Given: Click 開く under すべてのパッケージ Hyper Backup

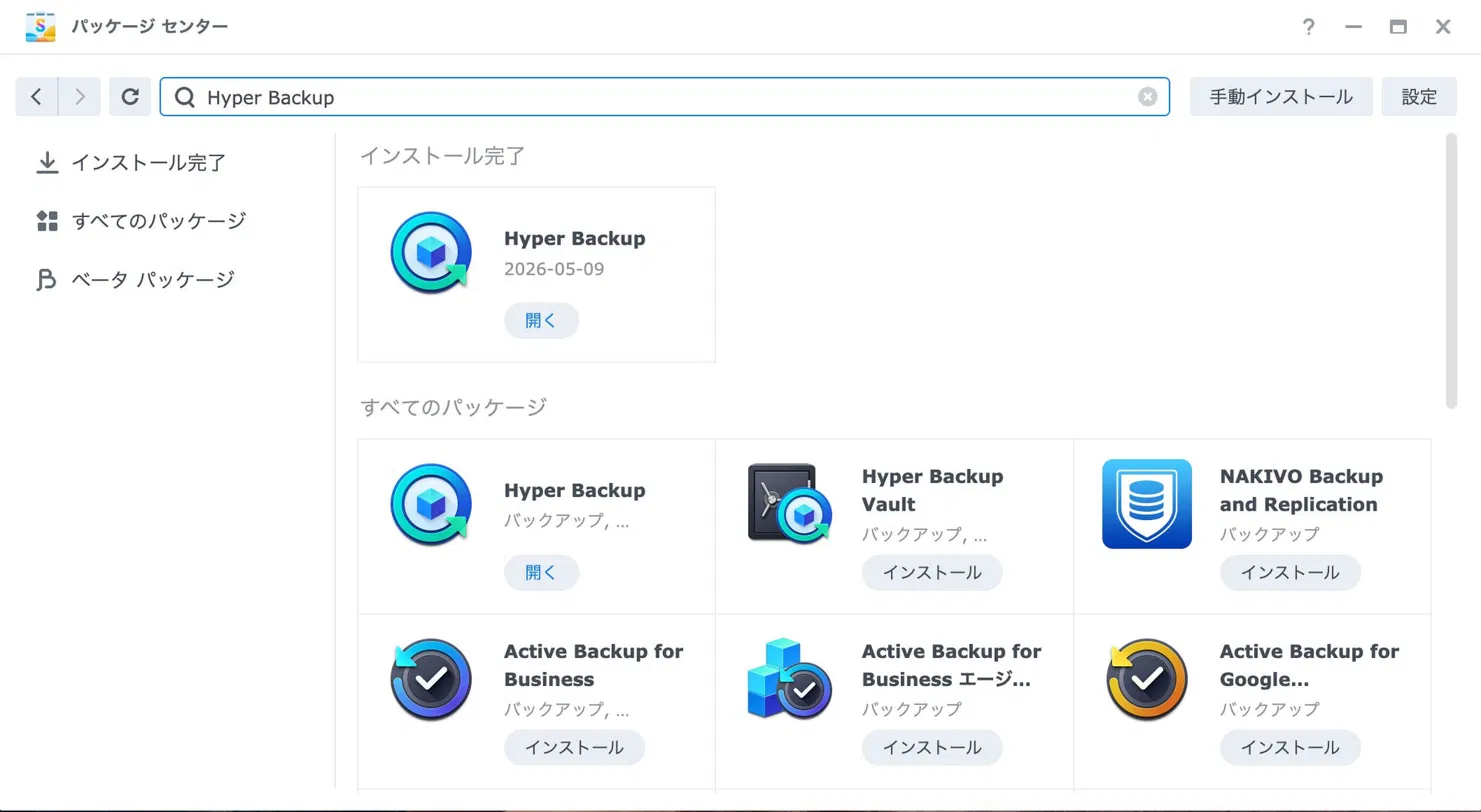Looking at the screenshot, I should click(x=541, y=573).
